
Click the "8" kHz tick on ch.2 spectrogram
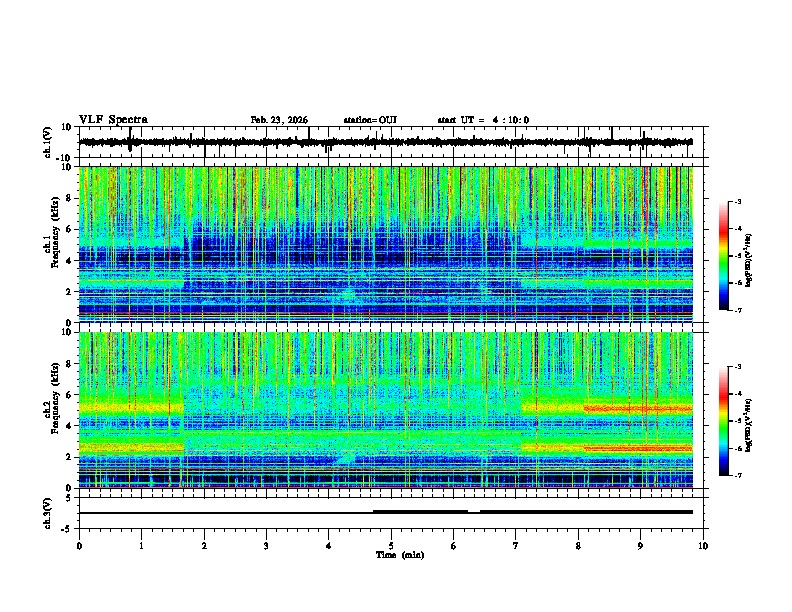click(x=69, y=364)
